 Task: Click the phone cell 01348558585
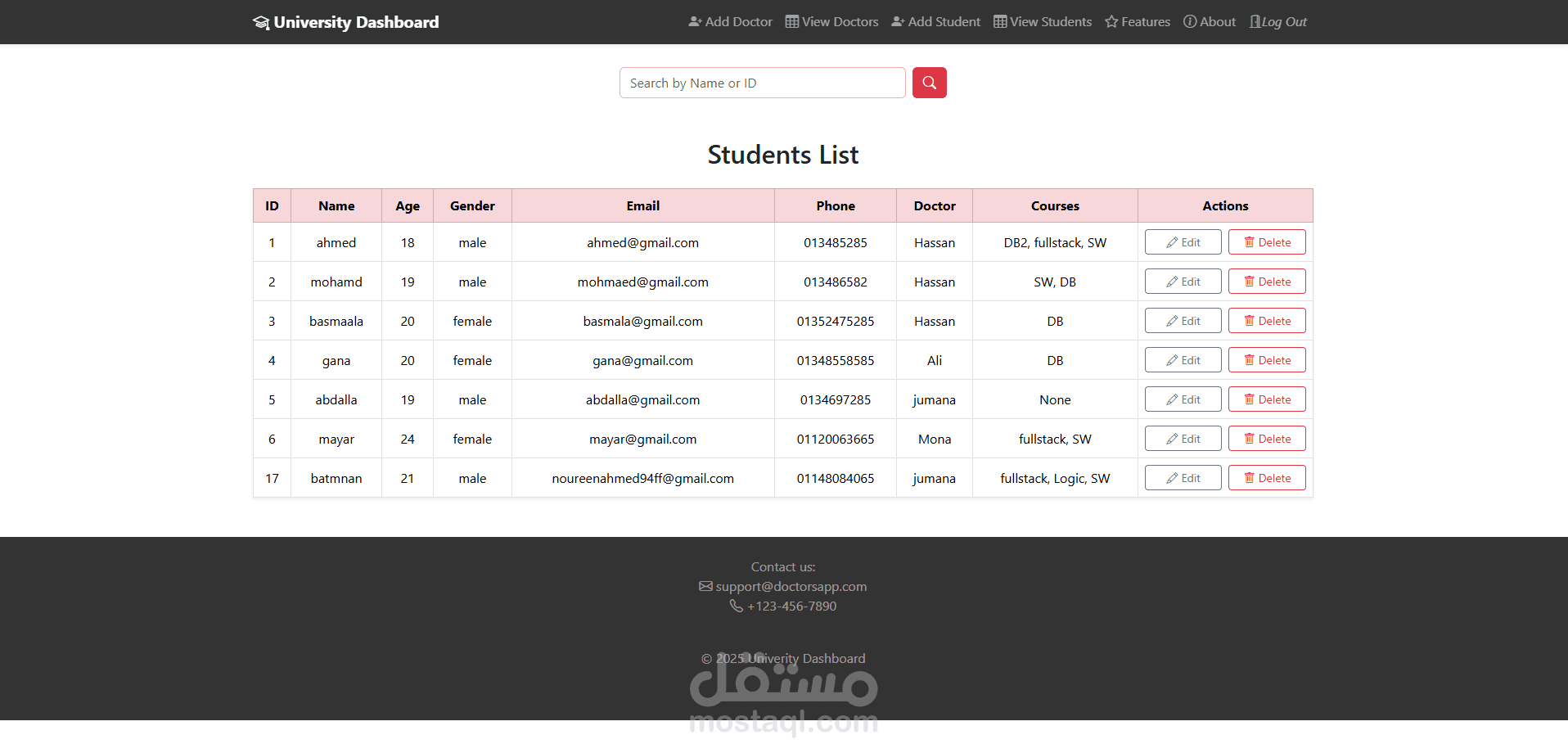pyautogui.click(x=836, y=360)
